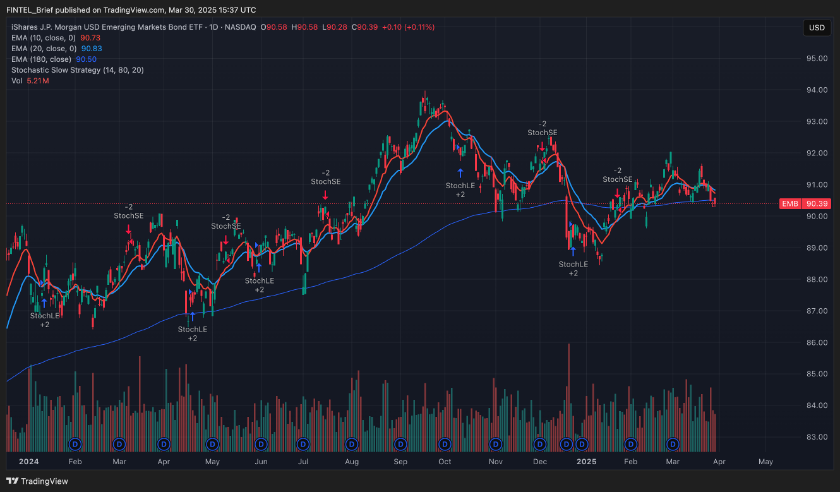The image size is (840, 492).
Task: Select the iShares J.P. Morgan ETF title legend
Action: click(133, 27)
